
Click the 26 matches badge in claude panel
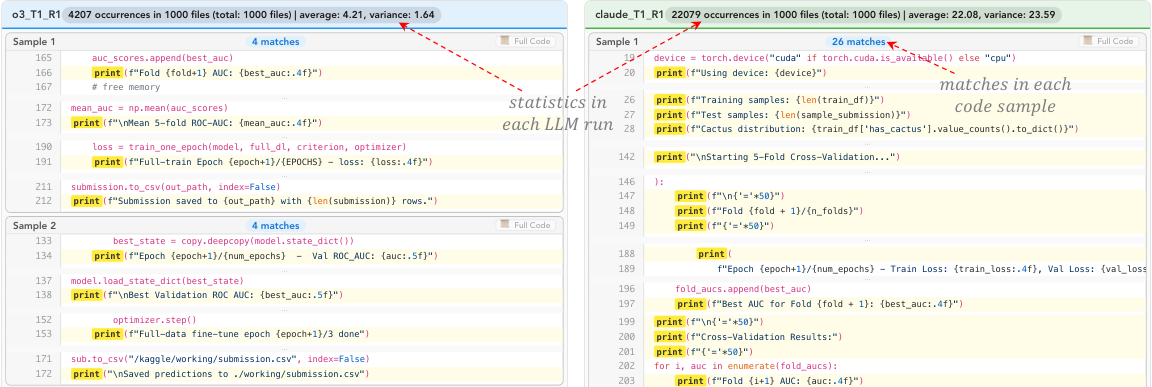pyautogui.click(x=859, y=42)
